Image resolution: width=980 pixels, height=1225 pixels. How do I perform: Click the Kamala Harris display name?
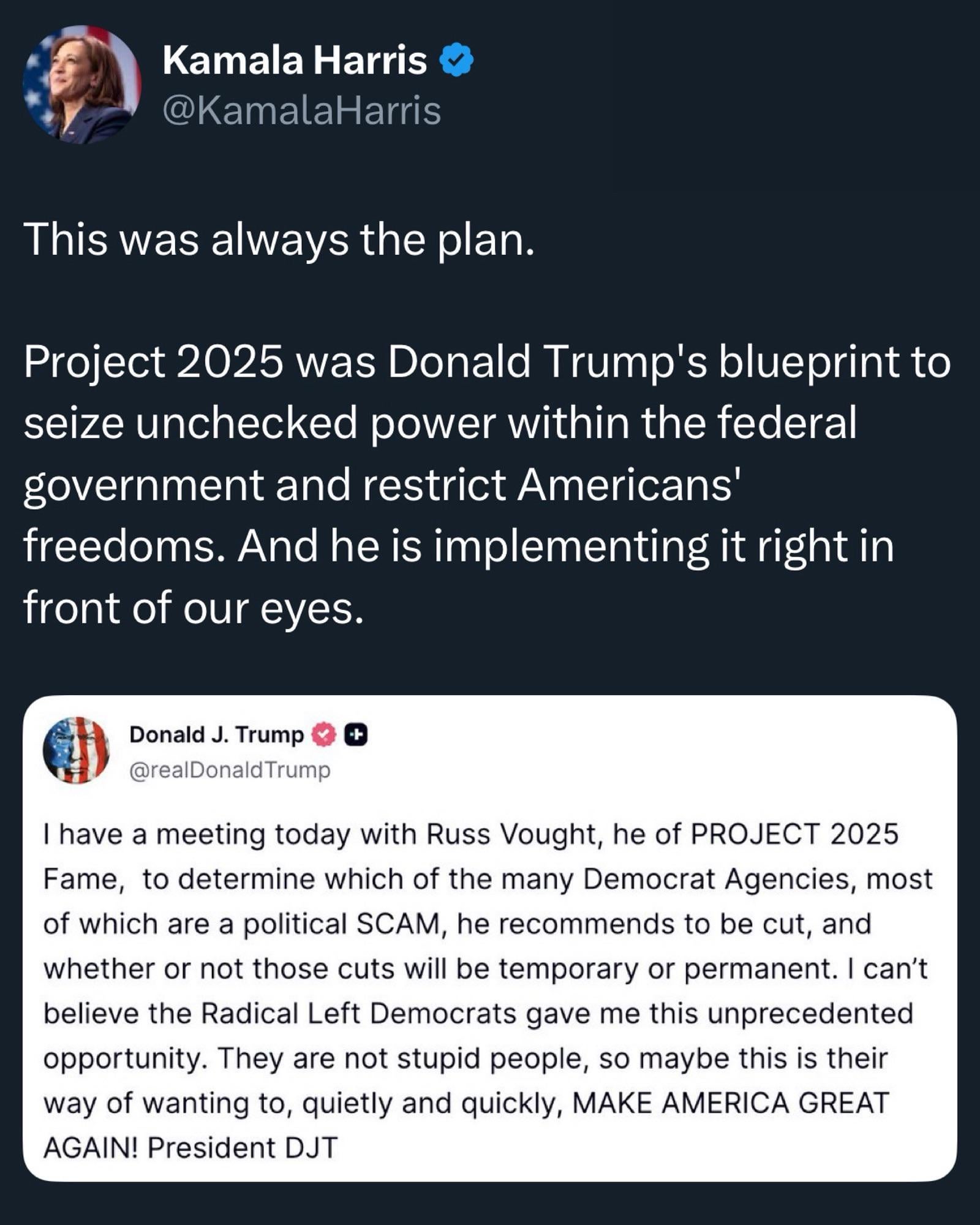pos(295,61)
